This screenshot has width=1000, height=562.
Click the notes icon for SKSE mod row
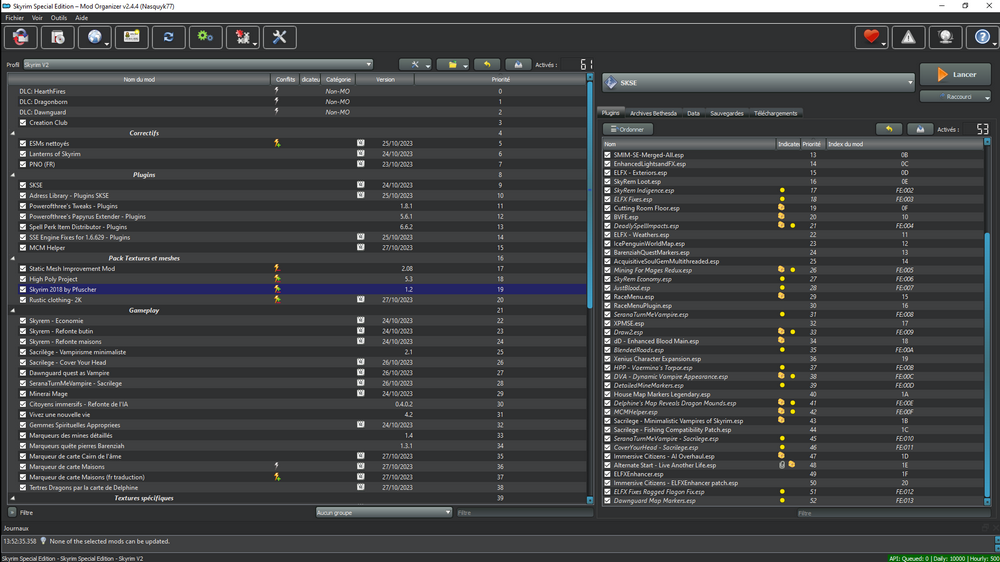pyautogui.click(x=360, y=185)
